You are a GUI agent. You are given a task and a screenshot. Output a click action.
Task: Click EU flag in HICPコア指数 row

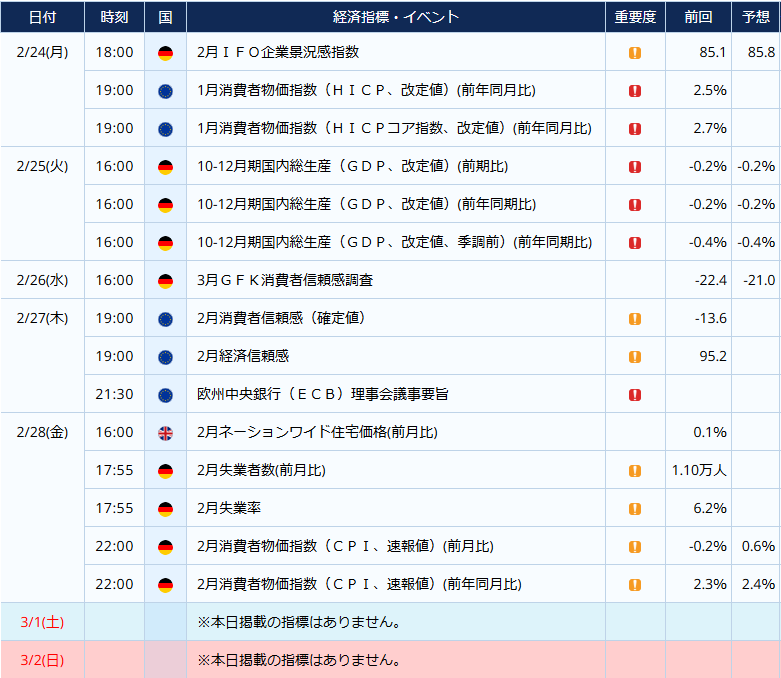click(165, 129)
